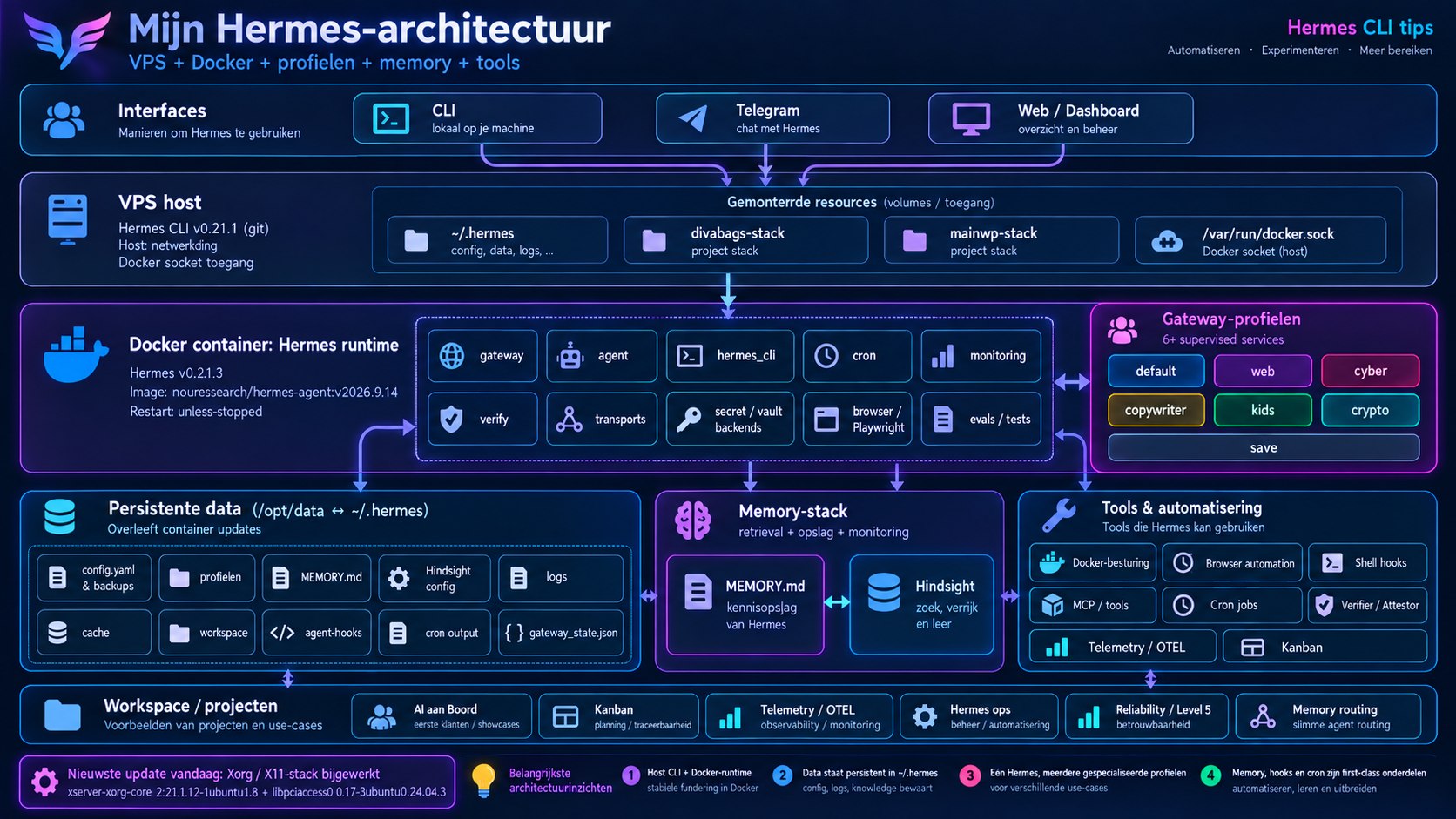Viewport: 1456px width, 819px height.
Task: Select the kids gateway profile
Action: click(x=1263, y=410)
